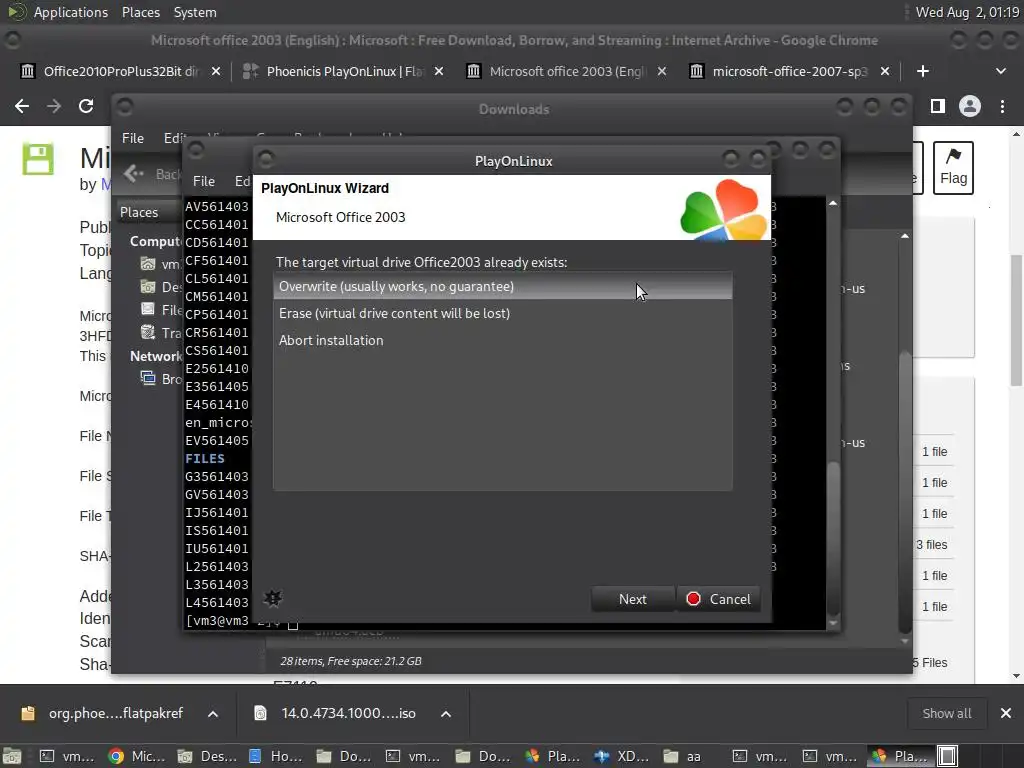Open Chrome profile avatar
The height and width of the screenshot is (768, 1024).
tap(970, 106)
